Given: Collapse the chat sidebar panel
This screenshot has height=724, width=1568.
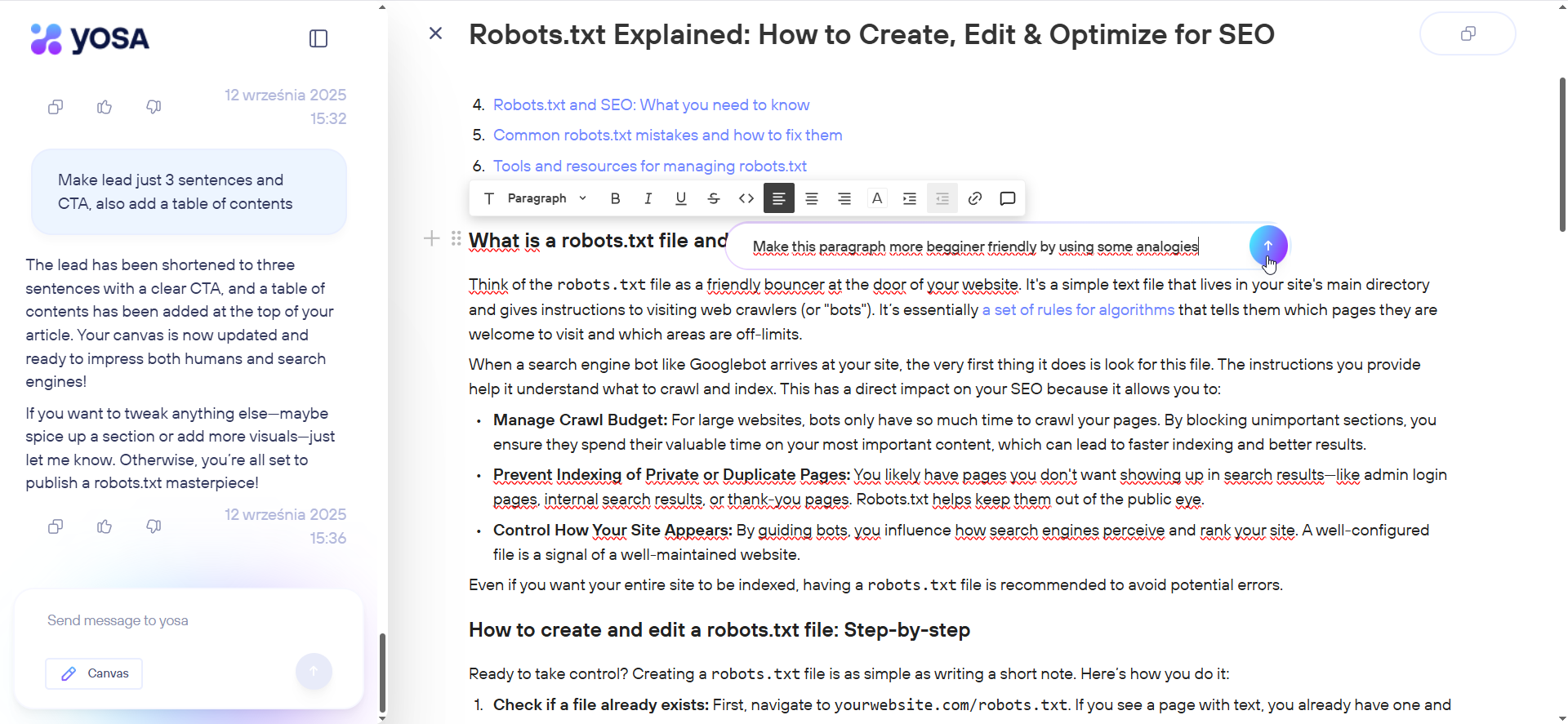Looking at the screenshot, I should [318, 38].
